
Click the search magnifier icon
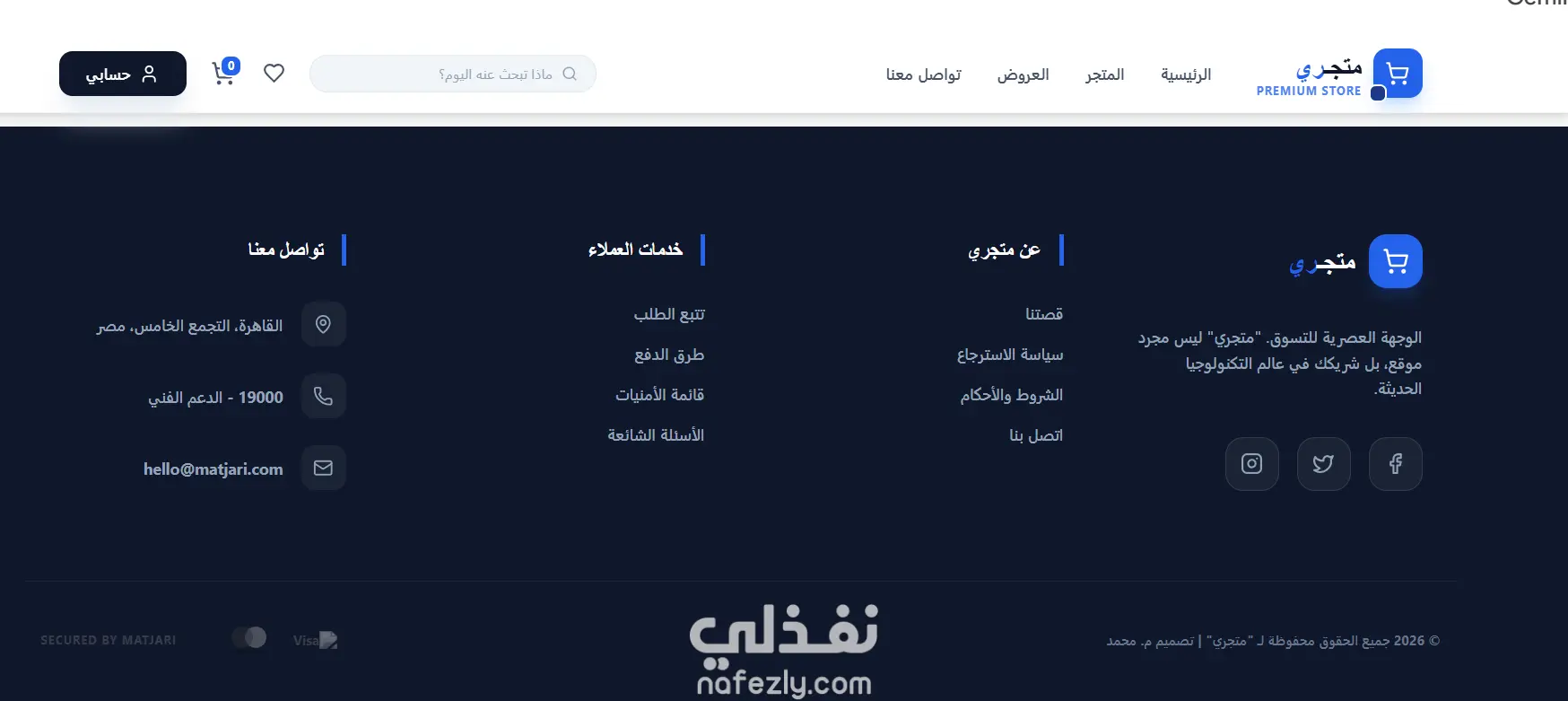[570, 74]
